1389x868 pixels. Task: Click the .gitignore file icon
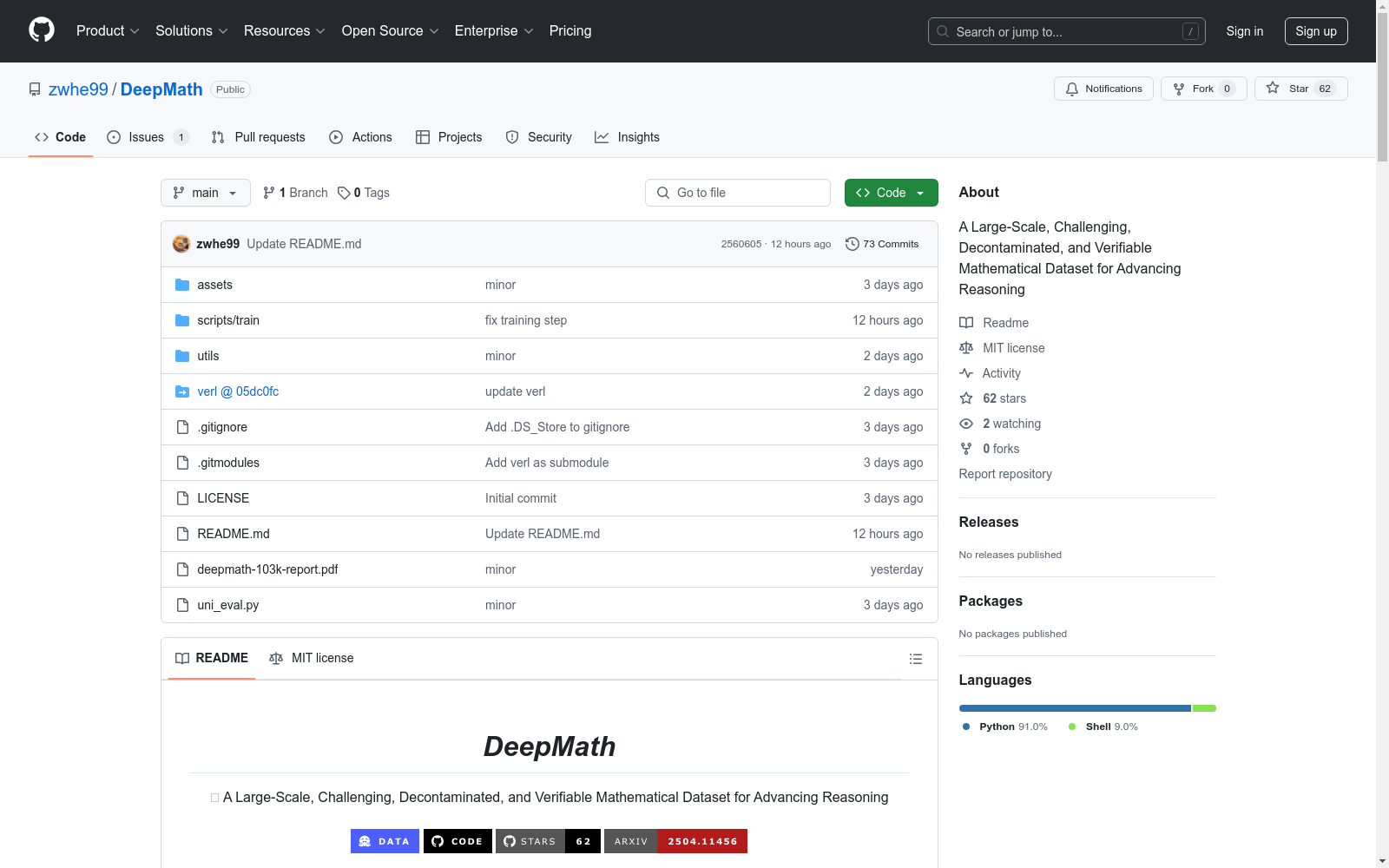coord(182,427)
